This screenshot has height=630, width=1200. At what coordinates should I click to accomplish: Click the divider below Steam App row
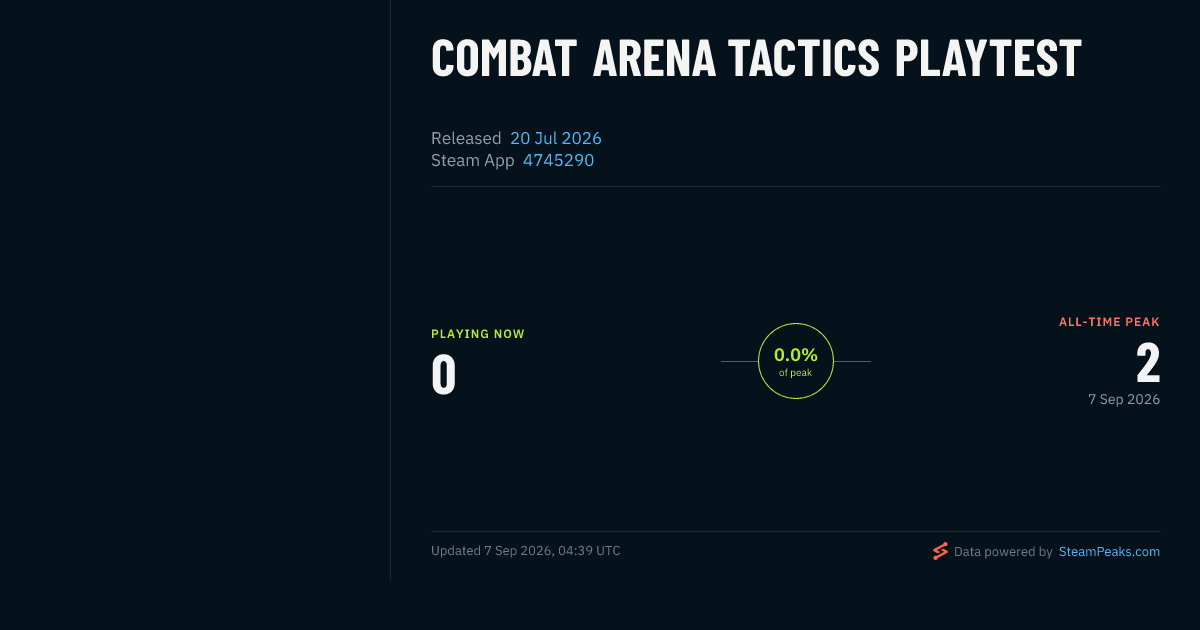click(x=796, y=187)
